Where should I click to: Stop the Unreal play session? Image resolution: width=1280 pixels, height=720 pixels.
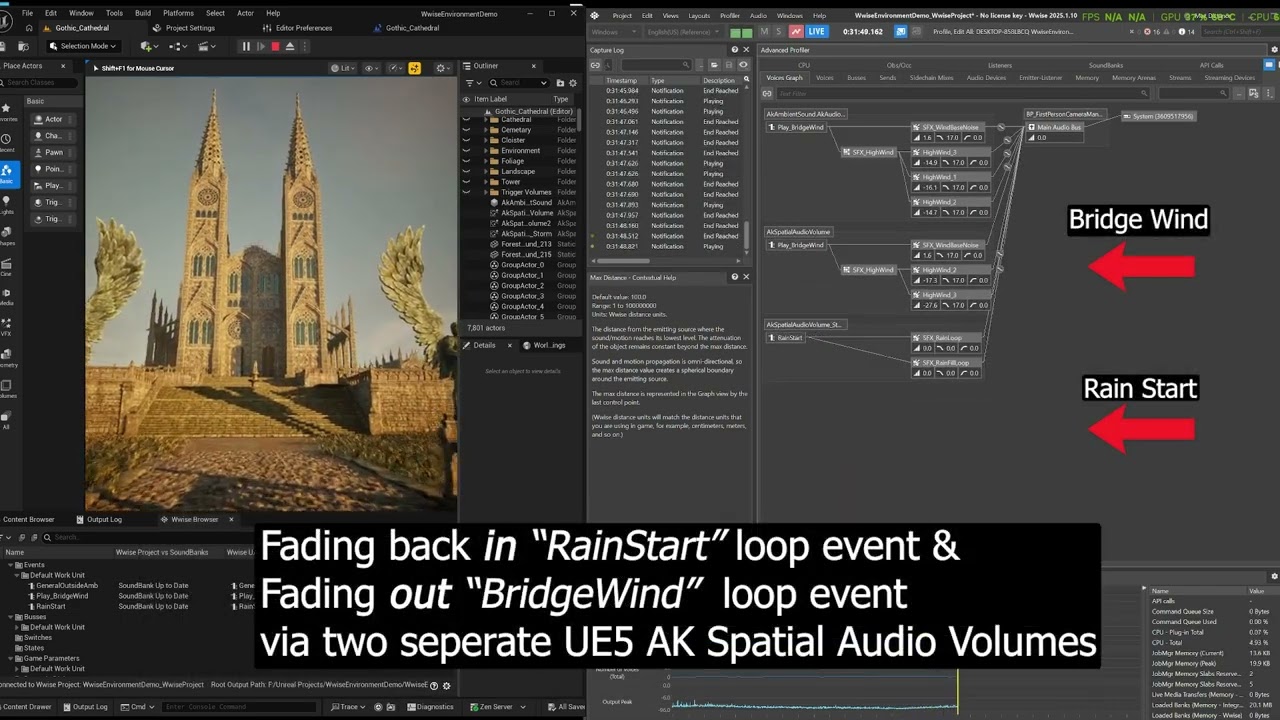[275, 46]
